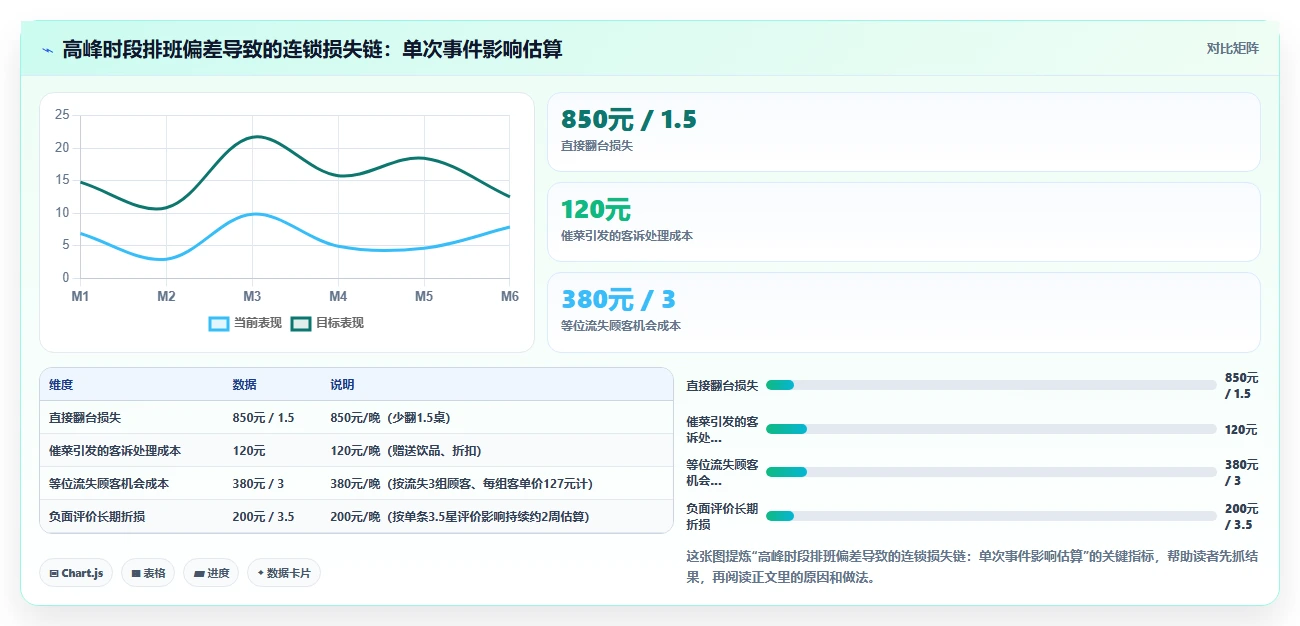Click the M5 label on chart axis
Image resolution: width=1300 pixels, height=626 pixels.
pyautogui.click(x=424, y=297)
